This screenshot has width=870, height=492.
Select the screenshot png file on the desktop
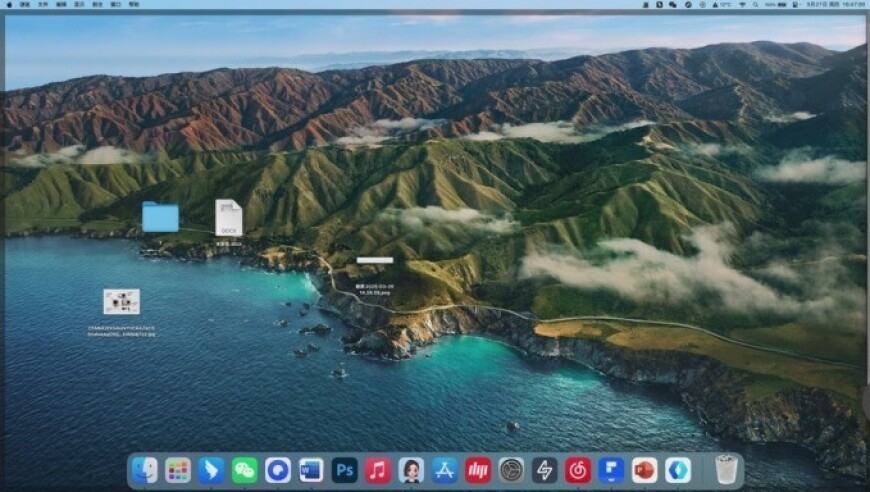coord(375,260)
